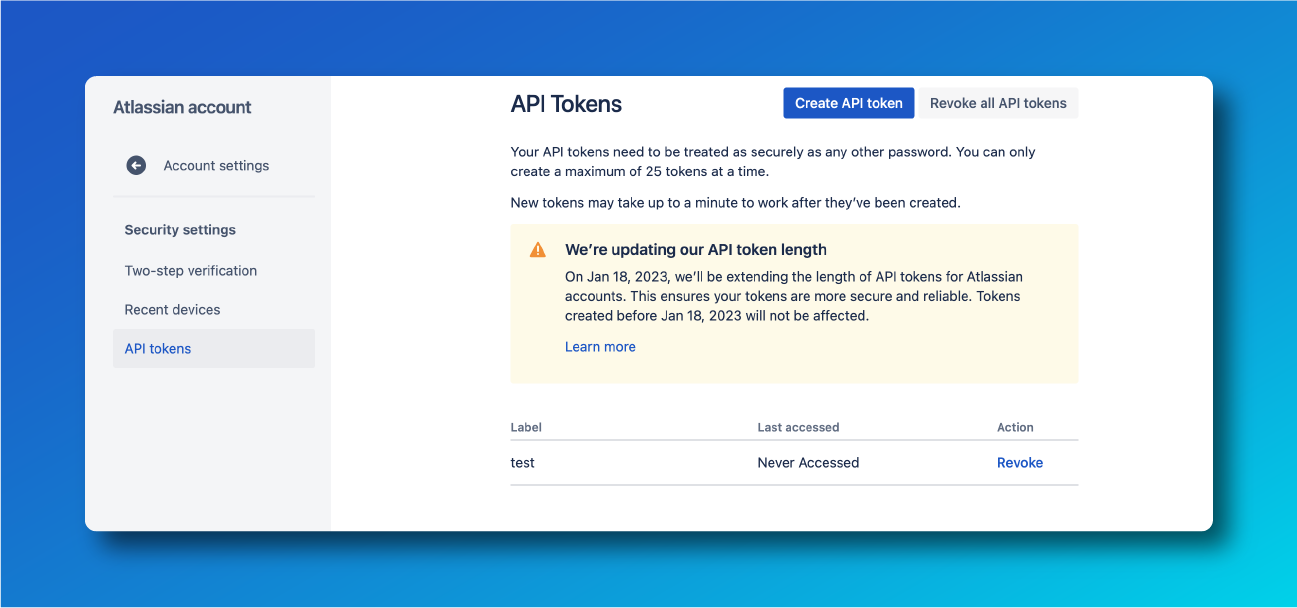This screenshot has height=608, width=1297.
Task: Click the warning triangle in the notice banner
Action: (537, 249)
